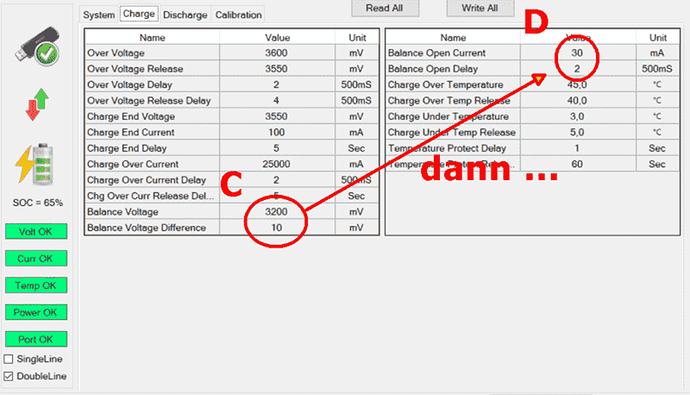The height and width of the screenshot is (395, 690).
Task: Click the Charge End Delay row name
Action: pos(127,148)
